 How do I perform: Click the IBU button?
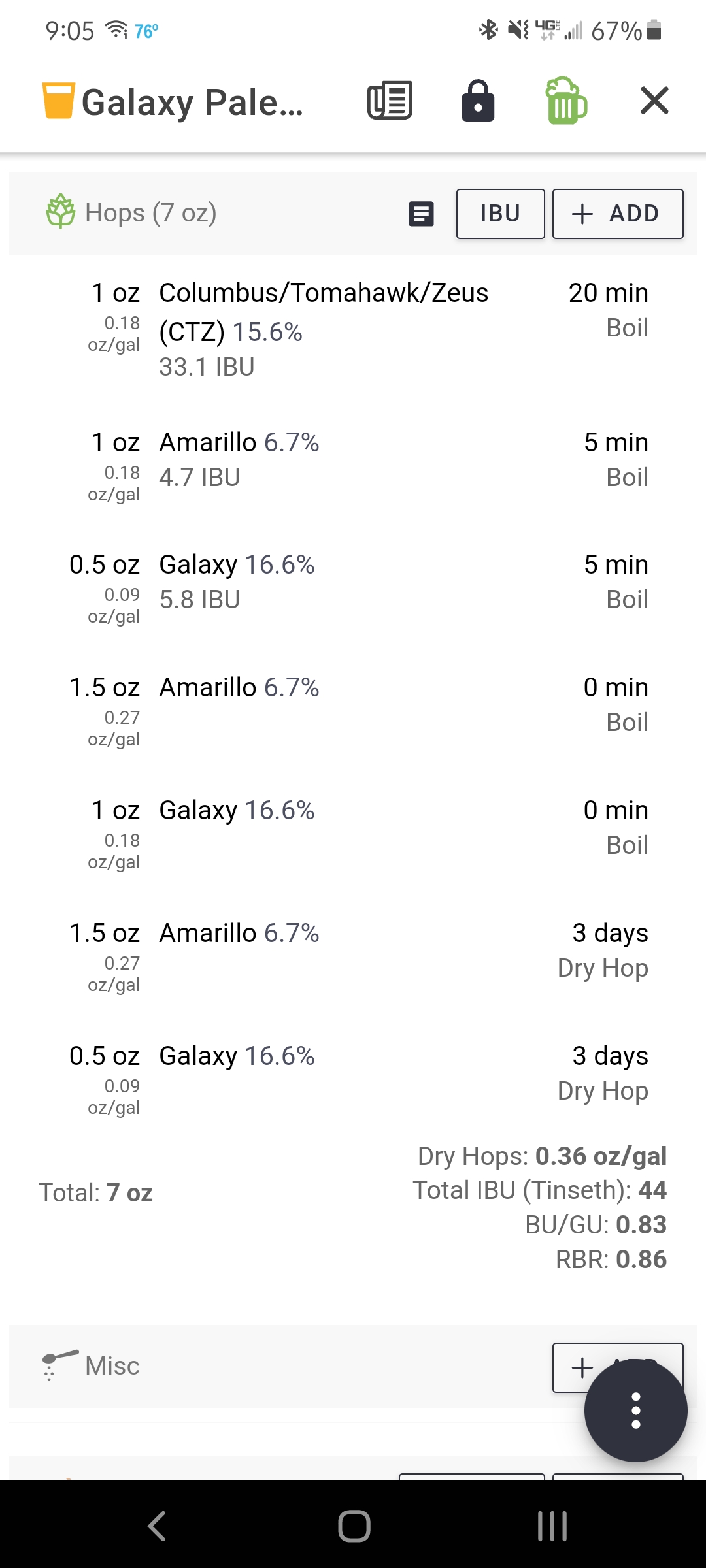click(x=500, y=214)
